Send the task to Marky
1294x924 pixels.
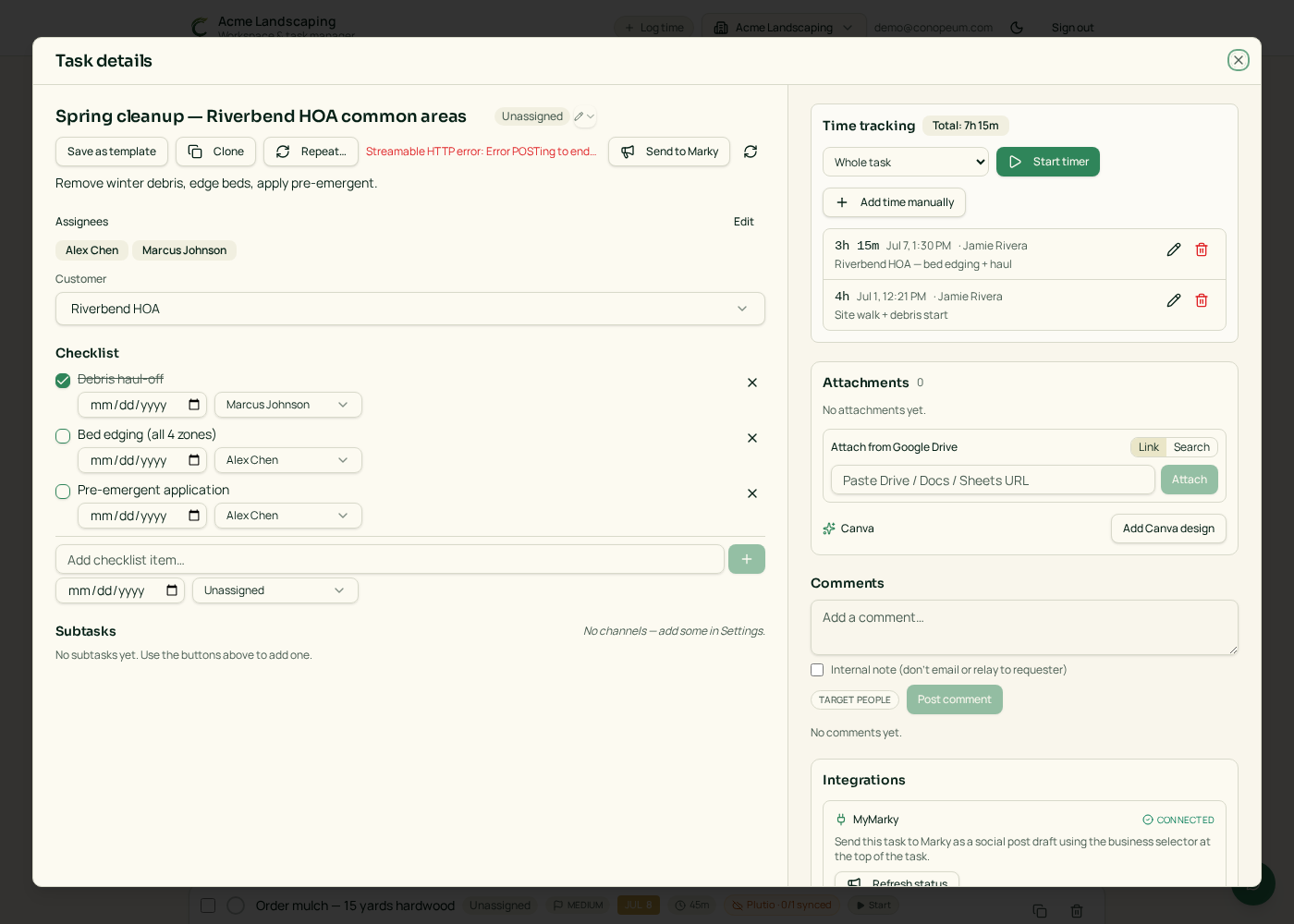point(669,152)
